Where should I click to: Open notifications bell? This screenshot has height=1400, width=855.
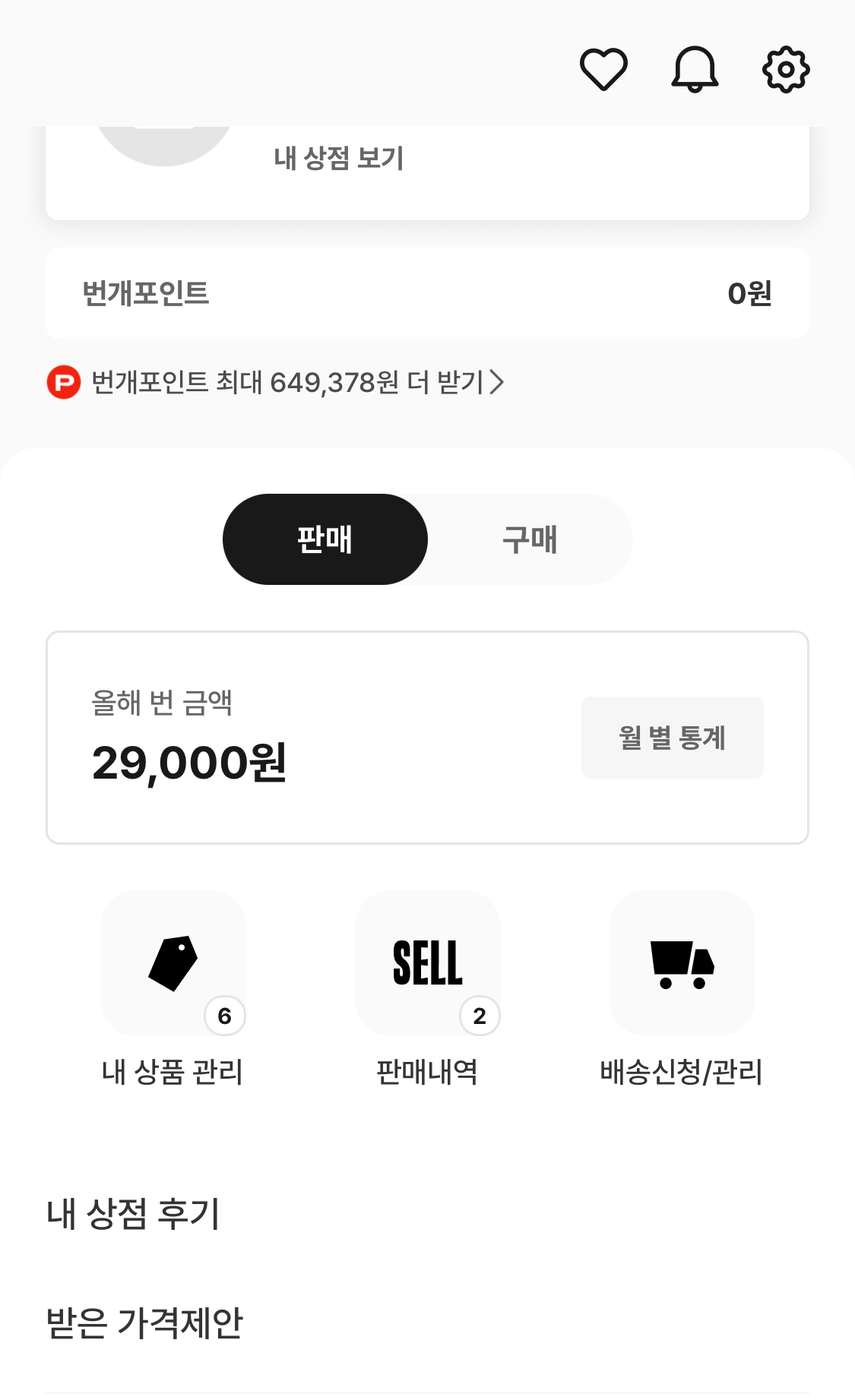click(x=695, y=69)
